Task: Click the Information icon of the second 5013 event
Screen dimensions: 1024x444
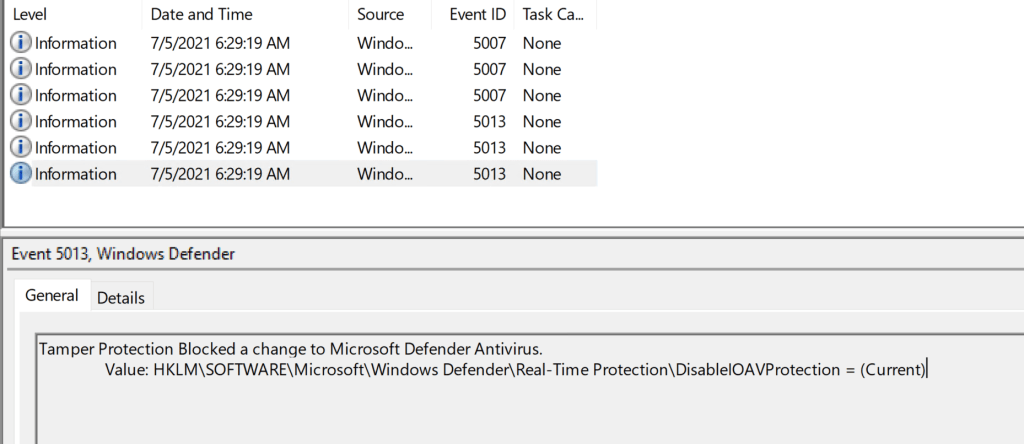Action: click(21, 147)
